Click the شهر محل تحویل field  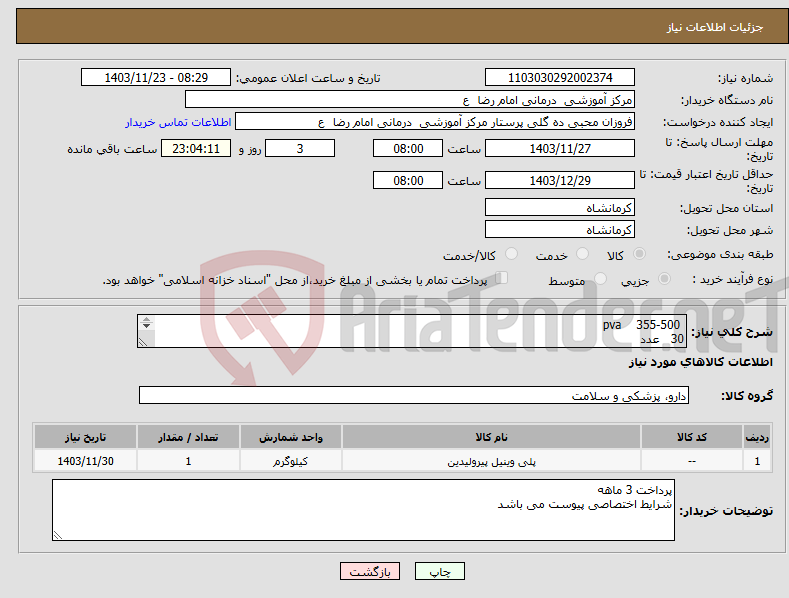pos(560,230)
